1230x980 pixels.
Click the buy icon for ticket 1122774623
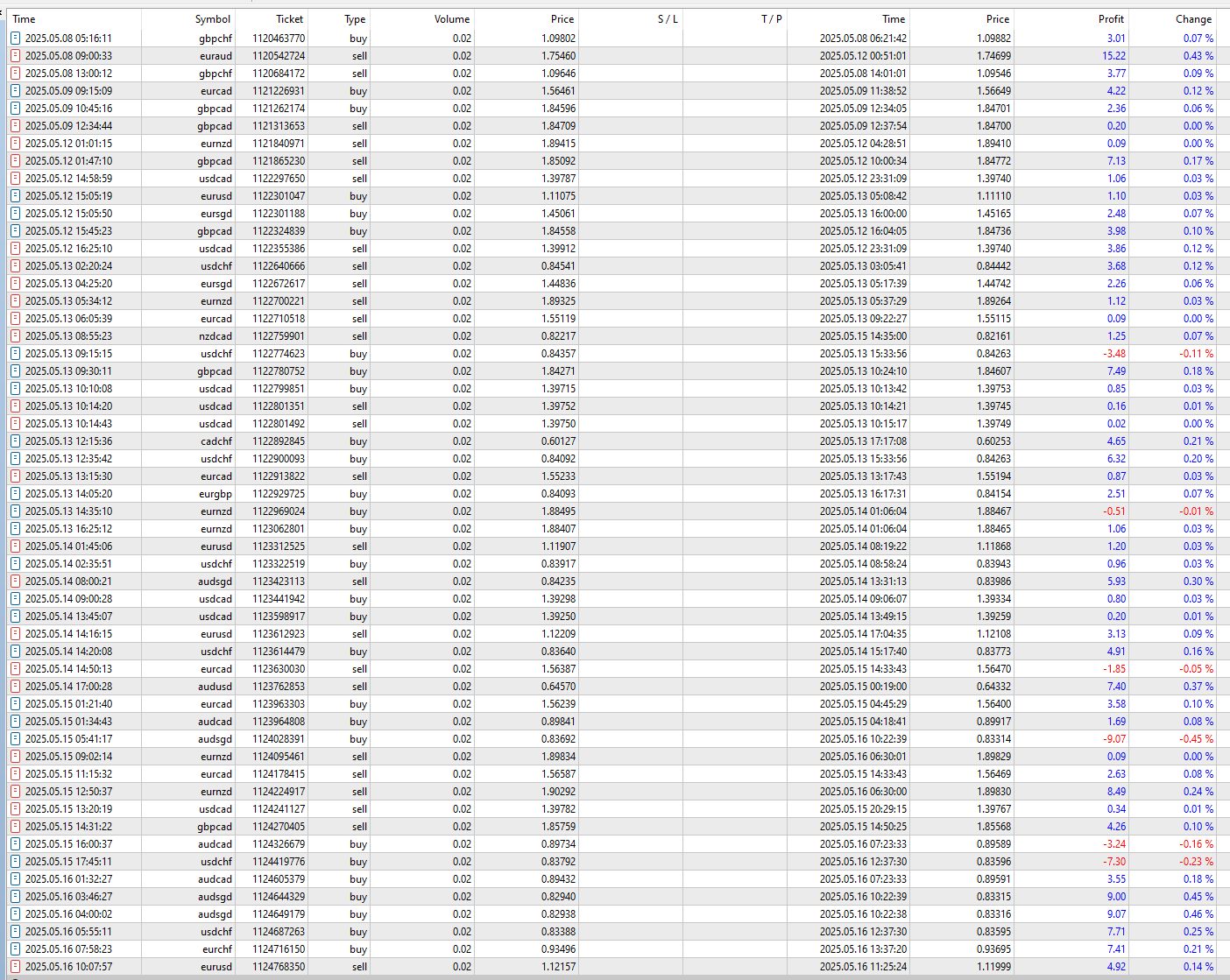pyautogui.click(x=15, y=354)
